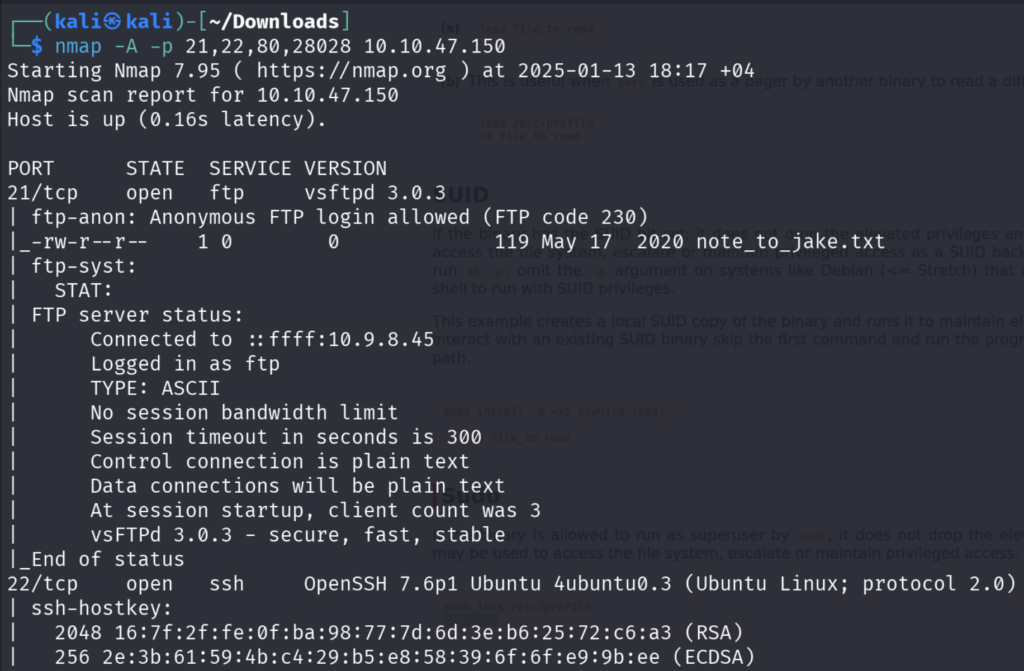Screen dimensions: 1024x671
Task: Click the SERVICE column header
Action: [x=250, y=168]
